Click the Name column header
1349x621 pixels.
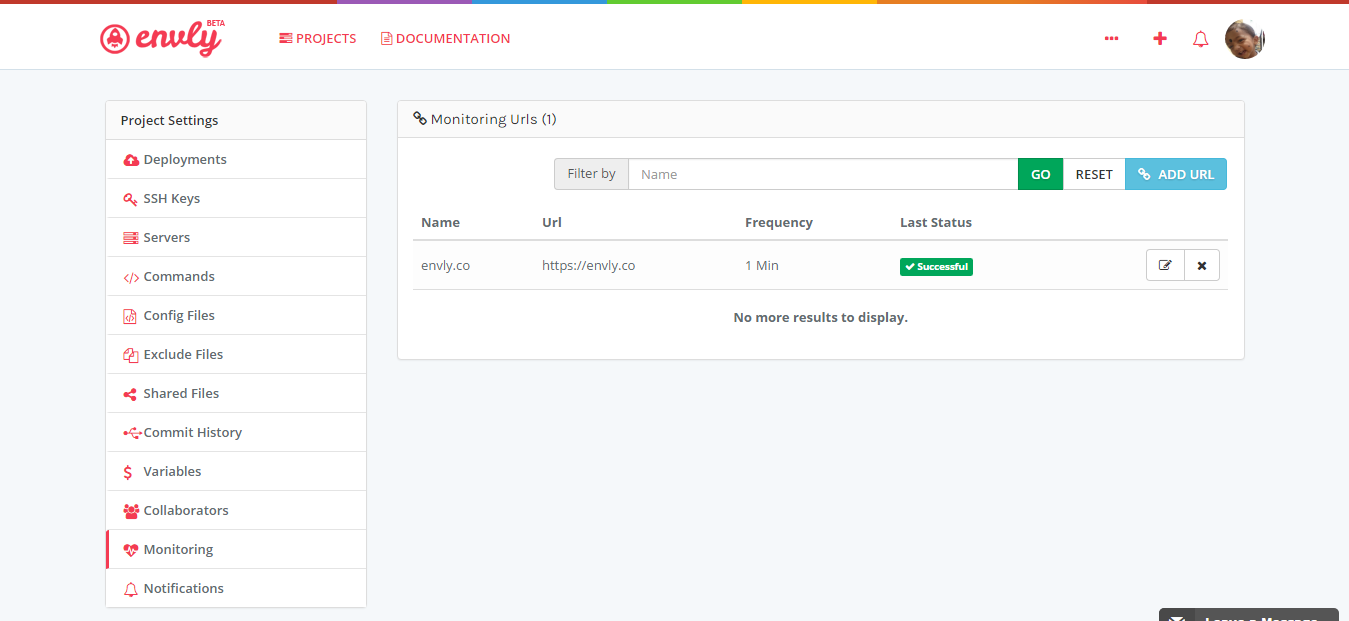pos(441,223)
